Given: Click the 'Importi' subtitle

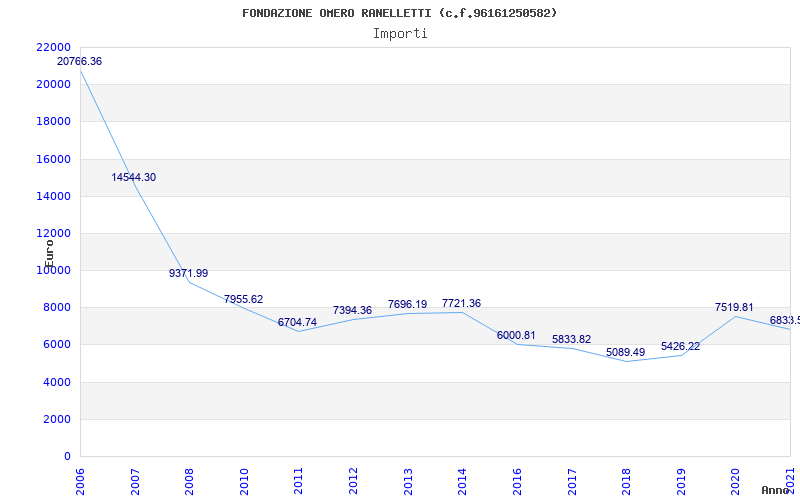Looking at the screenshot, I should [400, 34].
